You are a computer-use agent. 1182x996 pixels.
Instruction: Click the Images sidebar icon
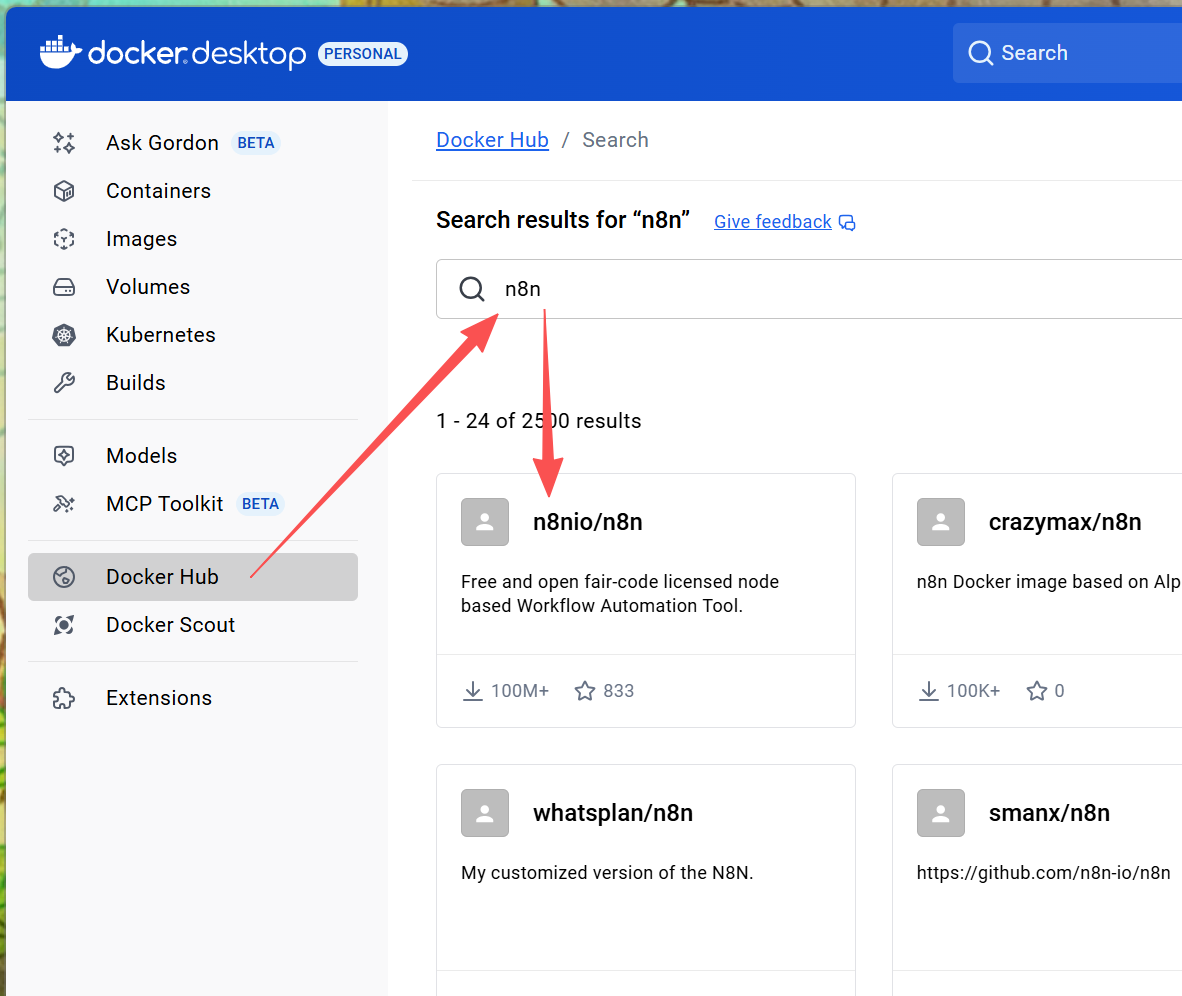pyautogui.click(x=64, y=239)
